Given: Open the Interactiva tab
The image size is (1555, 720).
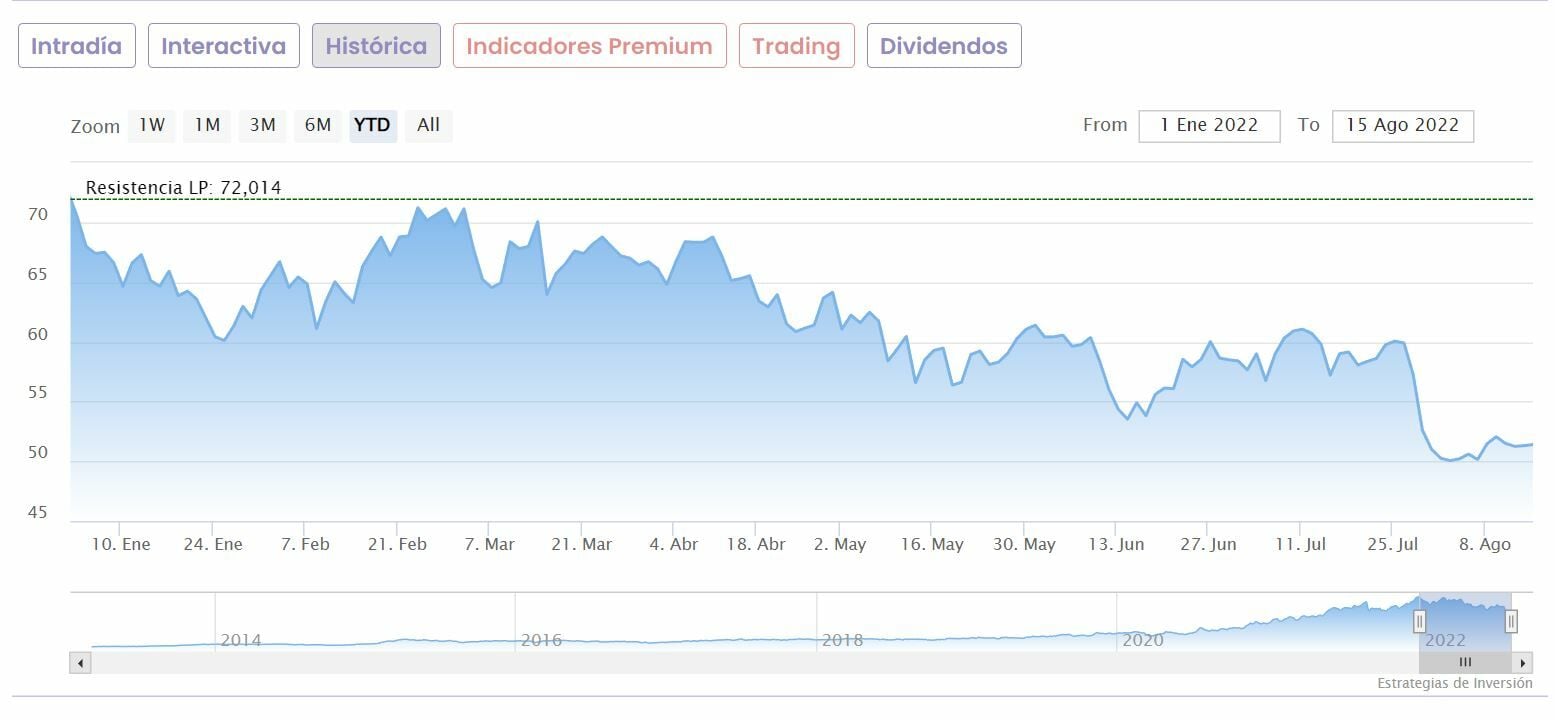Looking at the screenshot, I should pos(224,46).
